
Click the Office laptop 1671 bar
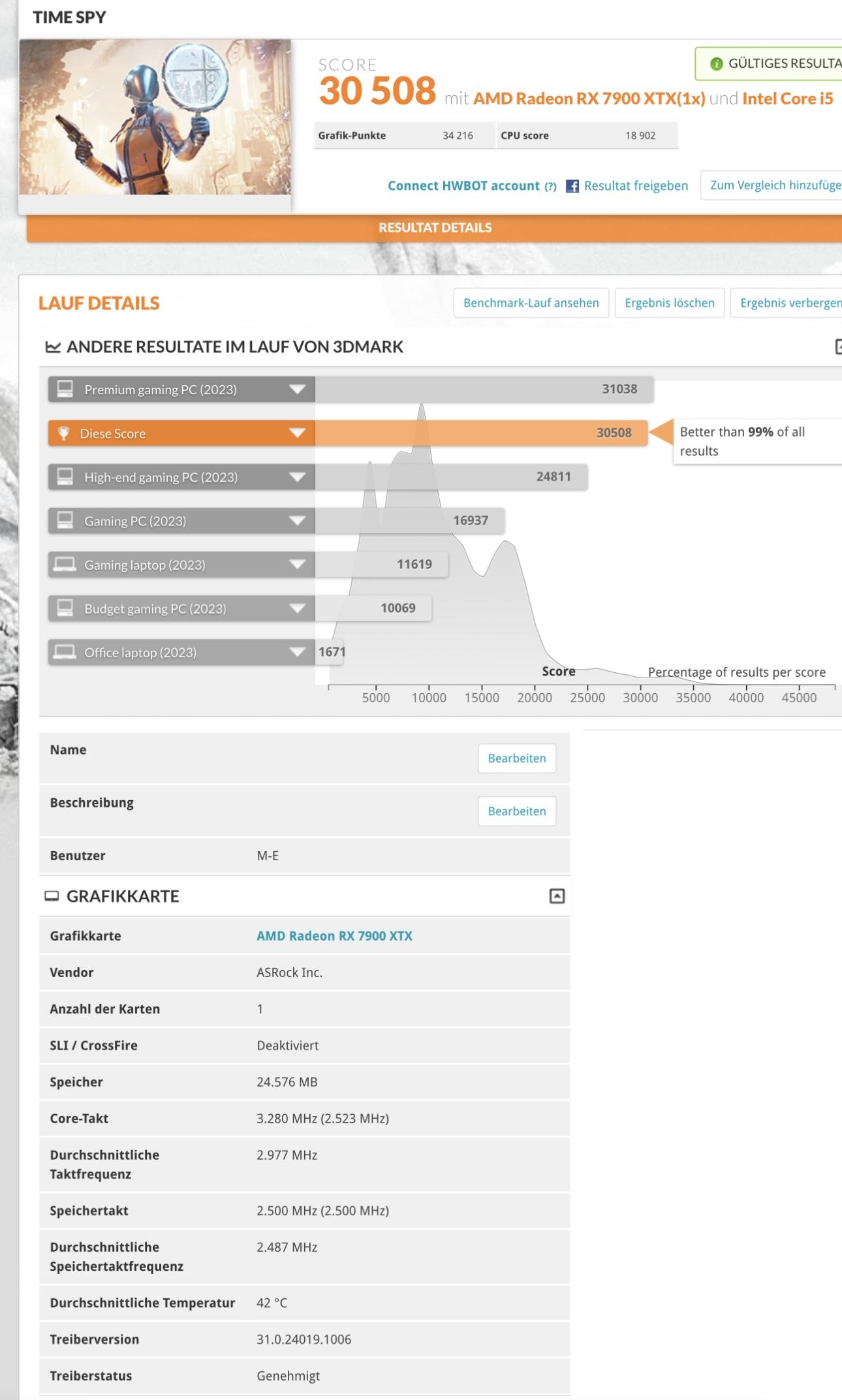tap(330, 651)
